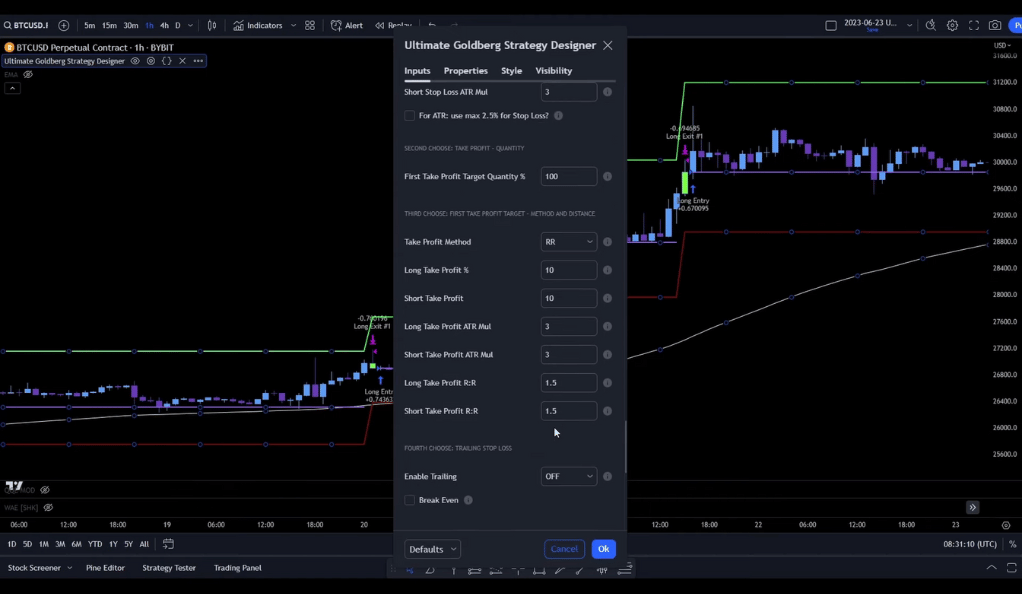Open more options for the strategy legend

point(198,61)
